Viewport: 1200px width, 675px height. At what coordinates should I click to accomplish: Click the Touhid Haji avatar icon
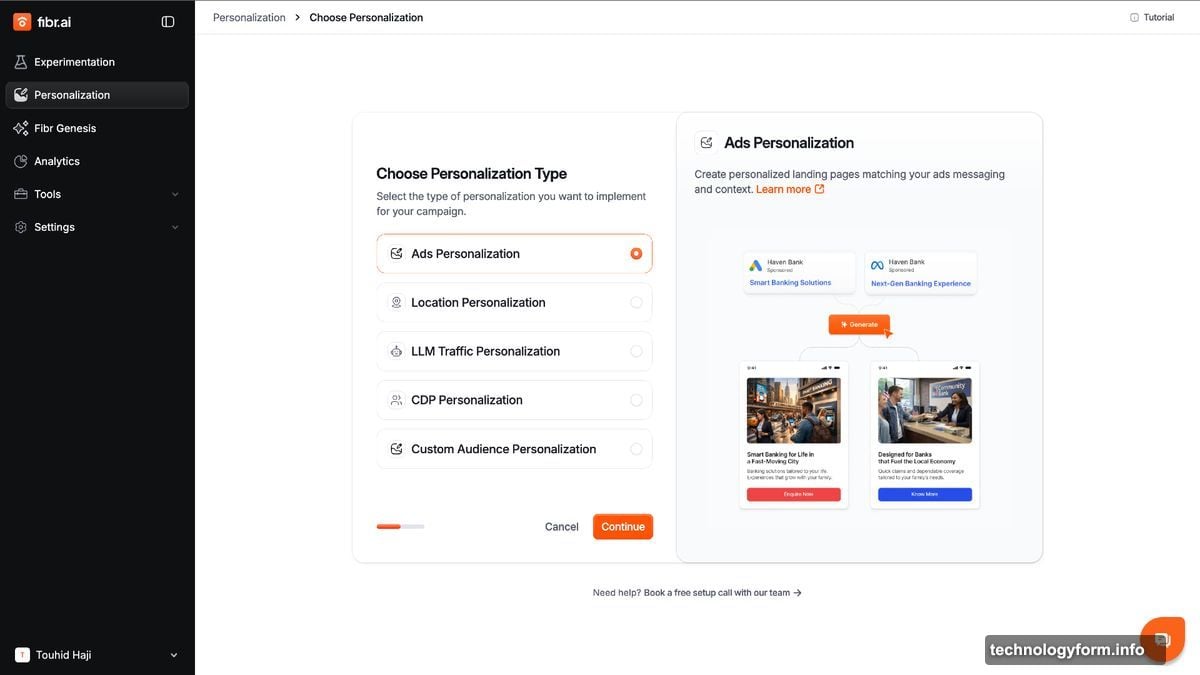[22, 655]
